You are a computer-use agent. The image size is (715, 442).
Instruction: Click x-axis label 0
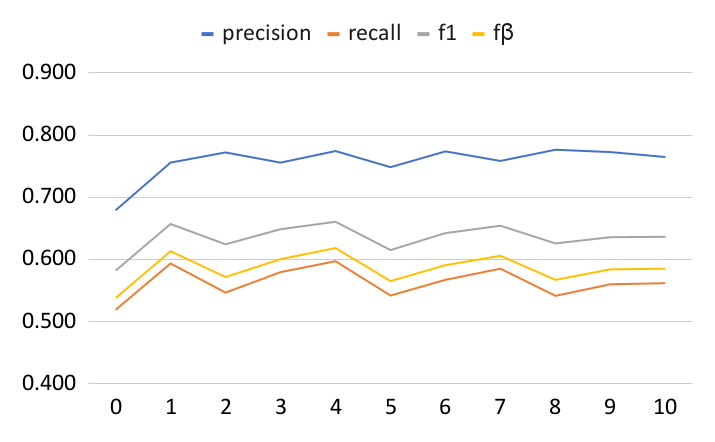(116, 407)
